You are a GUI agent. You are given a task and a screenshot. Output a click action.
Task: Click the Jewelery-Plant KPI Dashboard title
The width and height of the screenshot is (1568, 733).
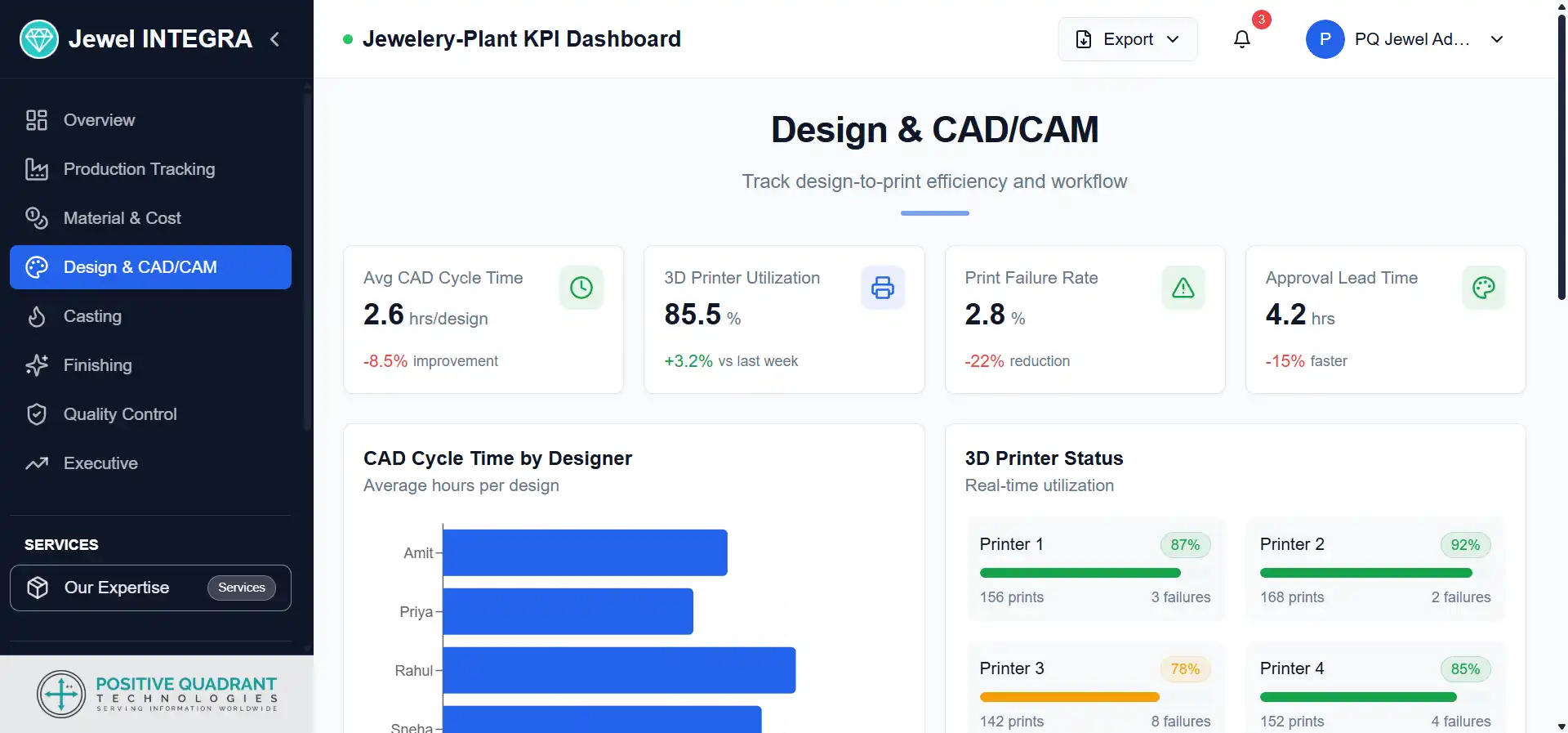pos(522,39)
